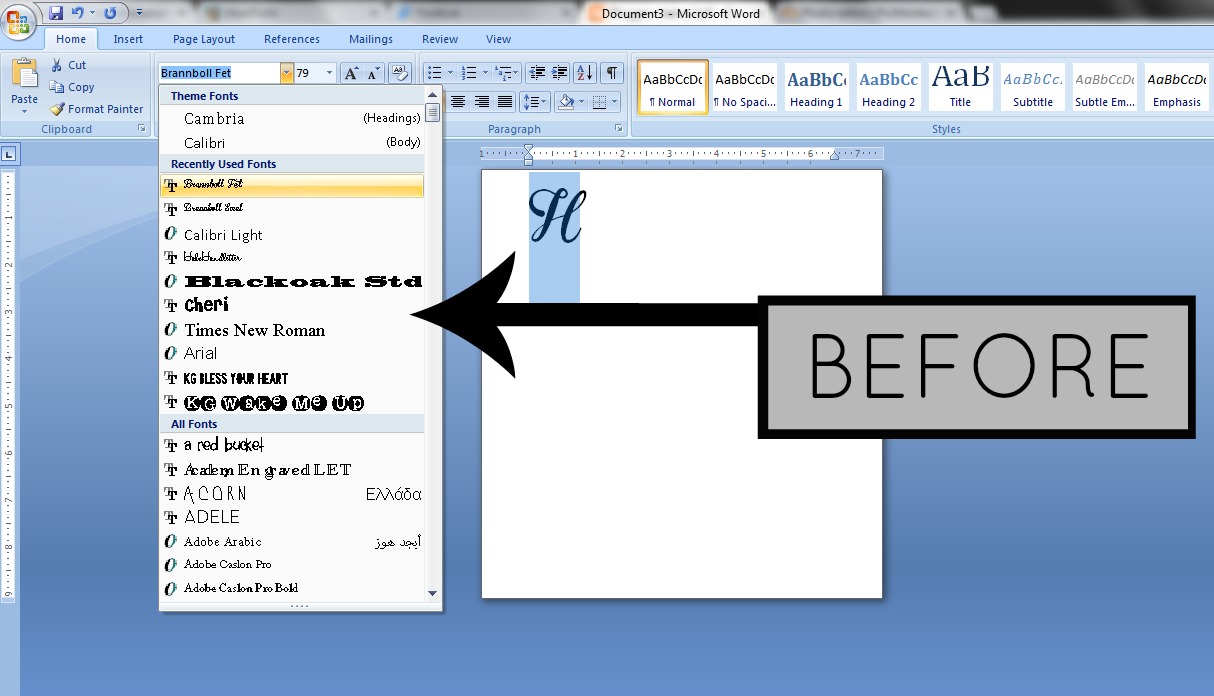
Task: Center align the text
Action: (458, 102)
